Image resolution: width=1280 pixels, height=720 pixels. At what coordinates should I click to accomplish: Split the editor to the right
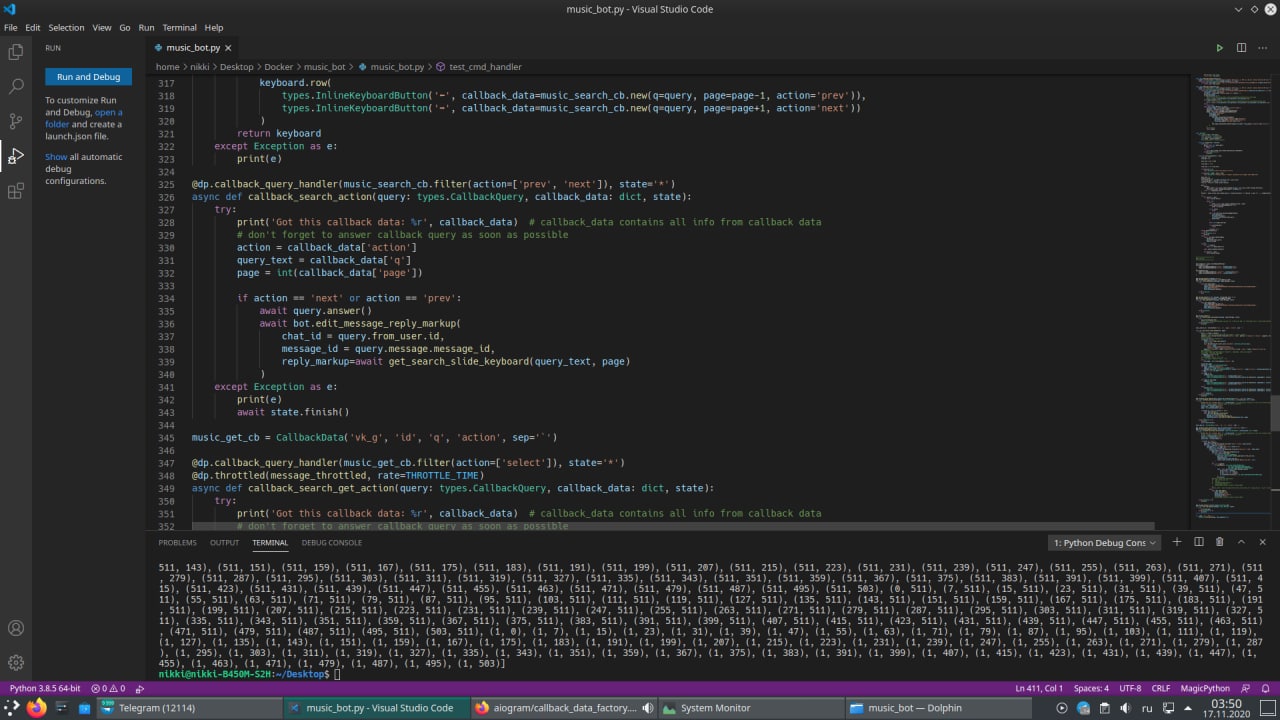pos(1241,48)
